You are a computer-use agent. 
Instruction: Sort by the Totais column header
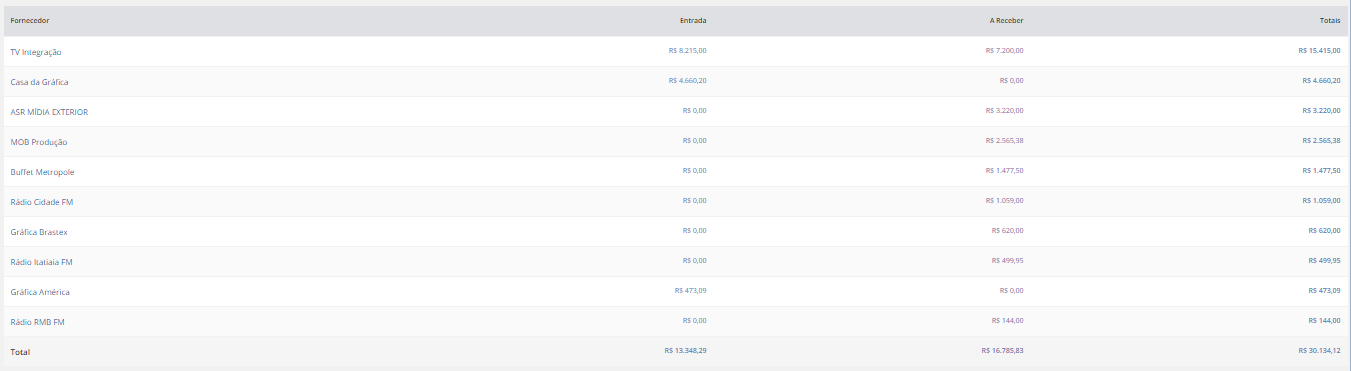point(1330,21)
